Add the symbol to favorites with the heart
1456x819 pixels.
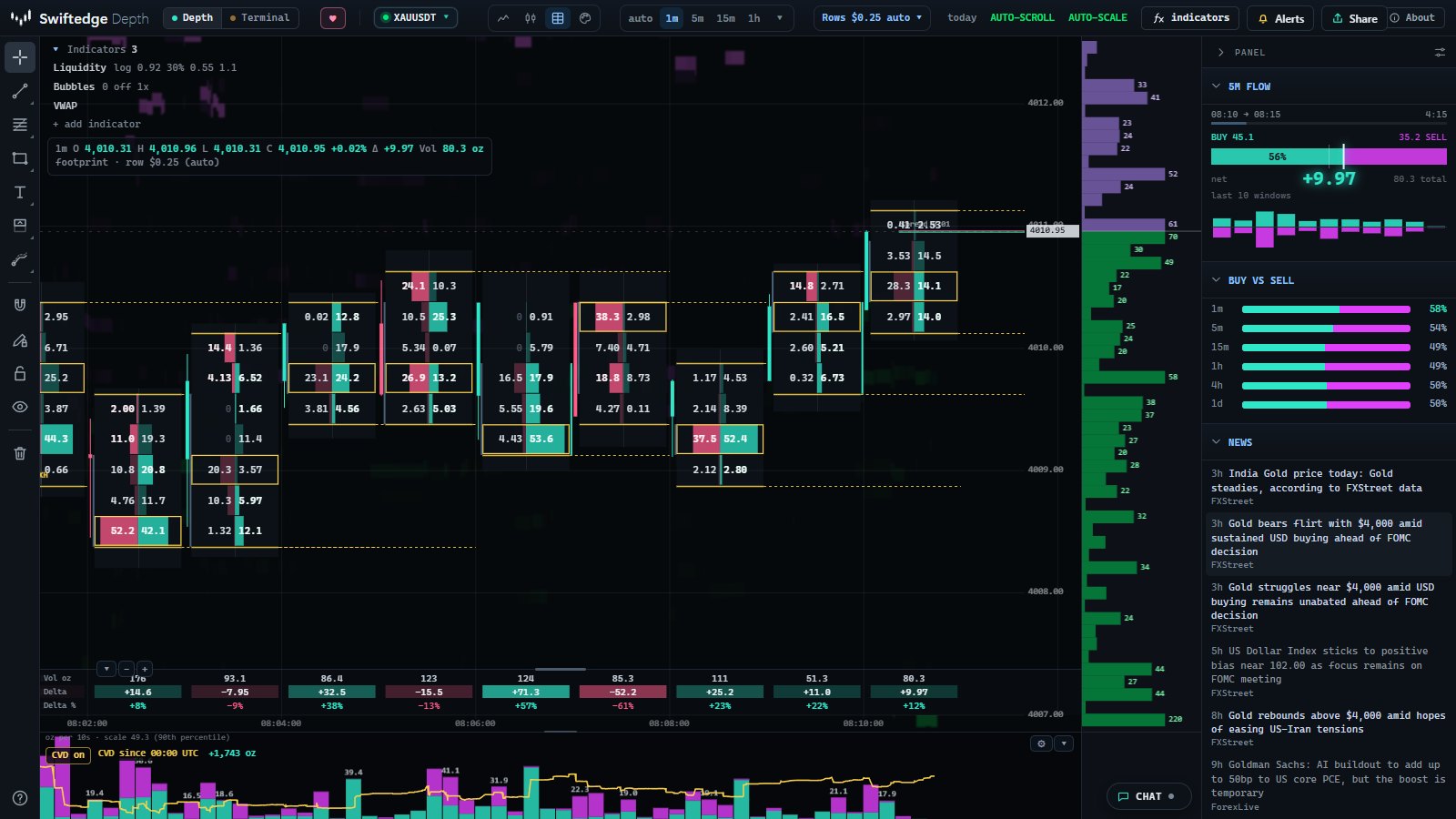click(333, 18)
